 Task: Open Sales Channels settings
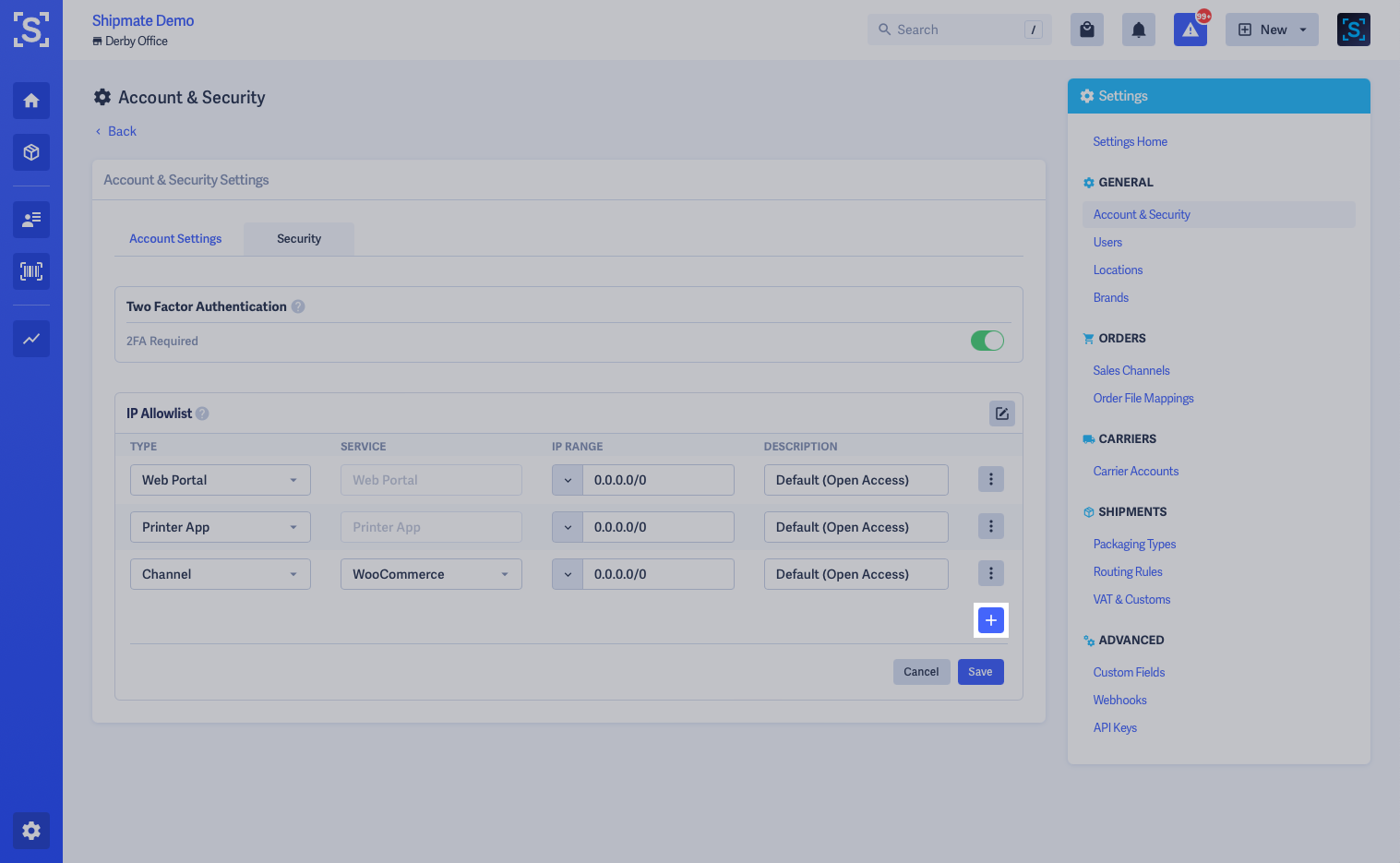(x=1131, y=371)
